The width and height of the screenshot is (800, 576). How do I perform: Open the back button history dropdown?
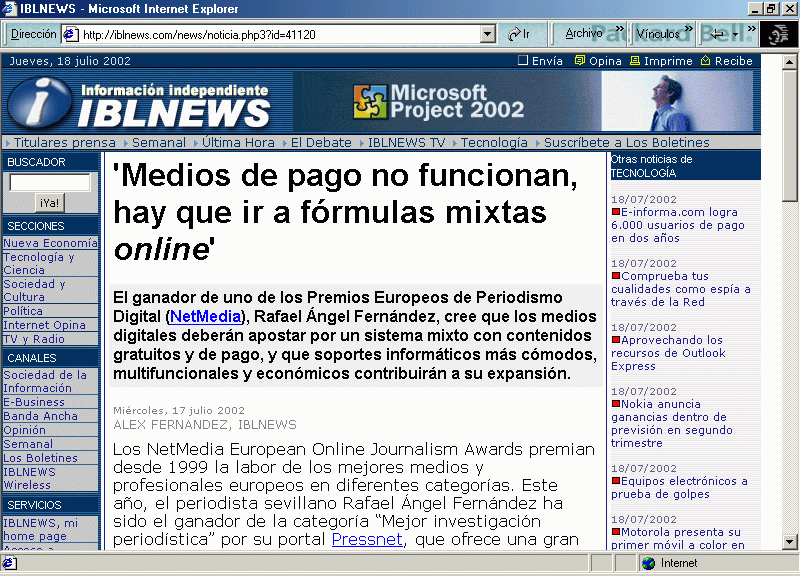tap(735, 35)
